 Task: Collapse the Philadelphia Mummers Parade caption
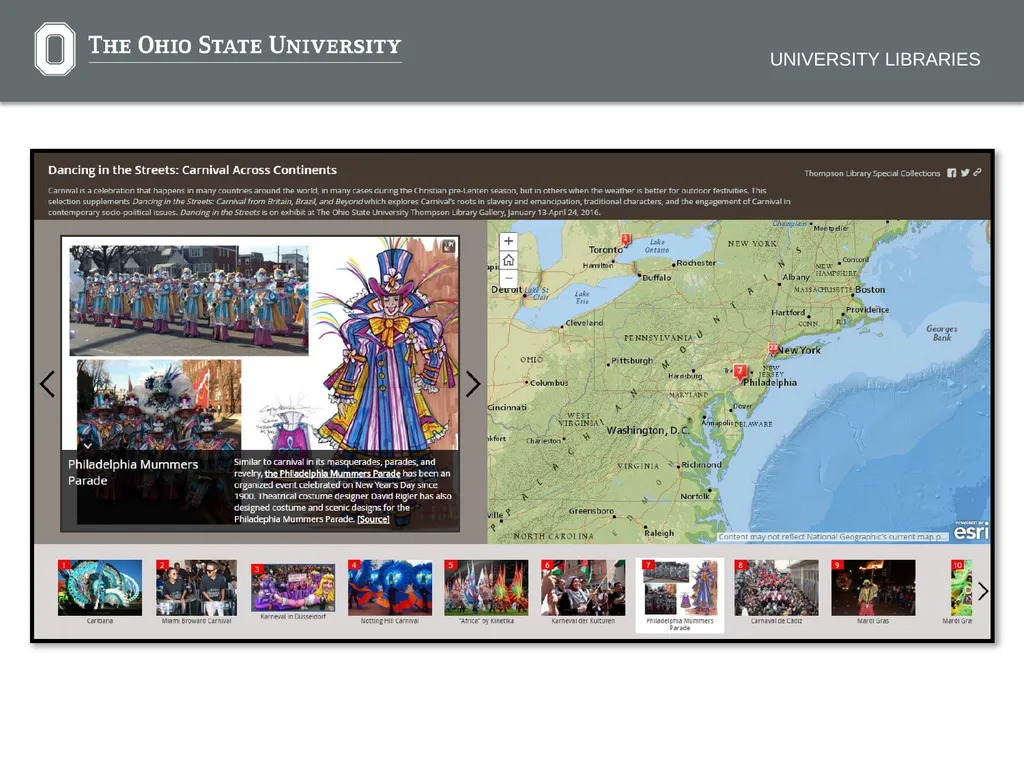(88, 445)
